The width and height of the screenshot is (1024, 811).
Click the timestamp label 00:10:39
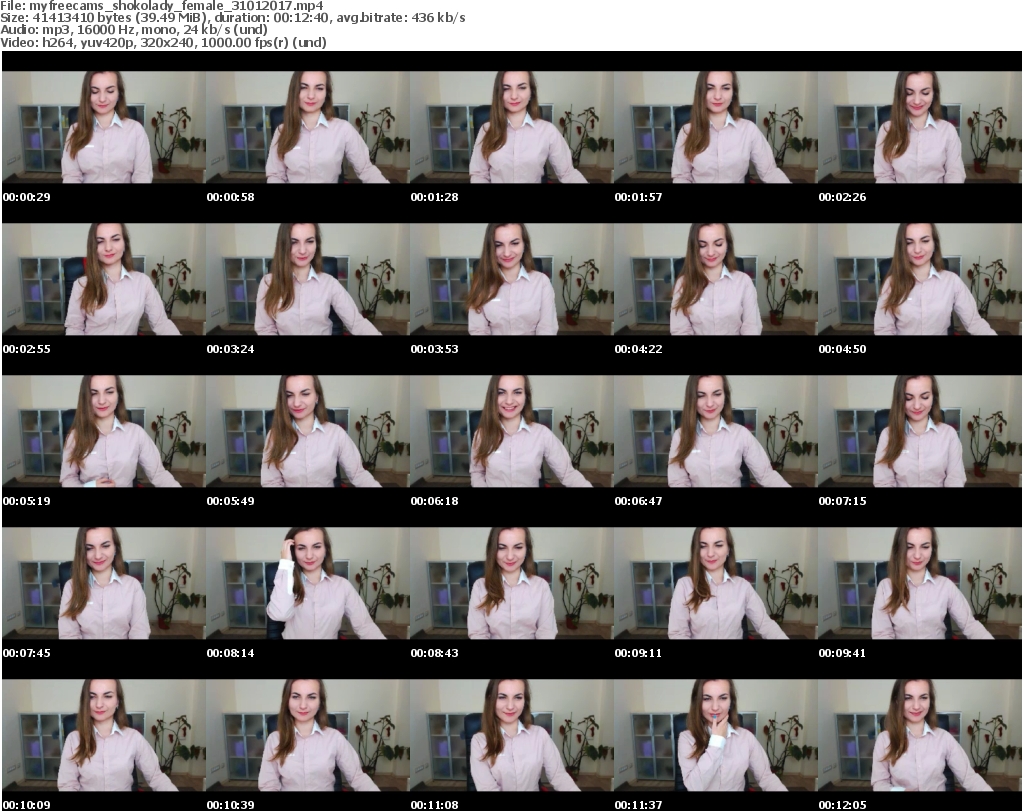tap(231, 805)
